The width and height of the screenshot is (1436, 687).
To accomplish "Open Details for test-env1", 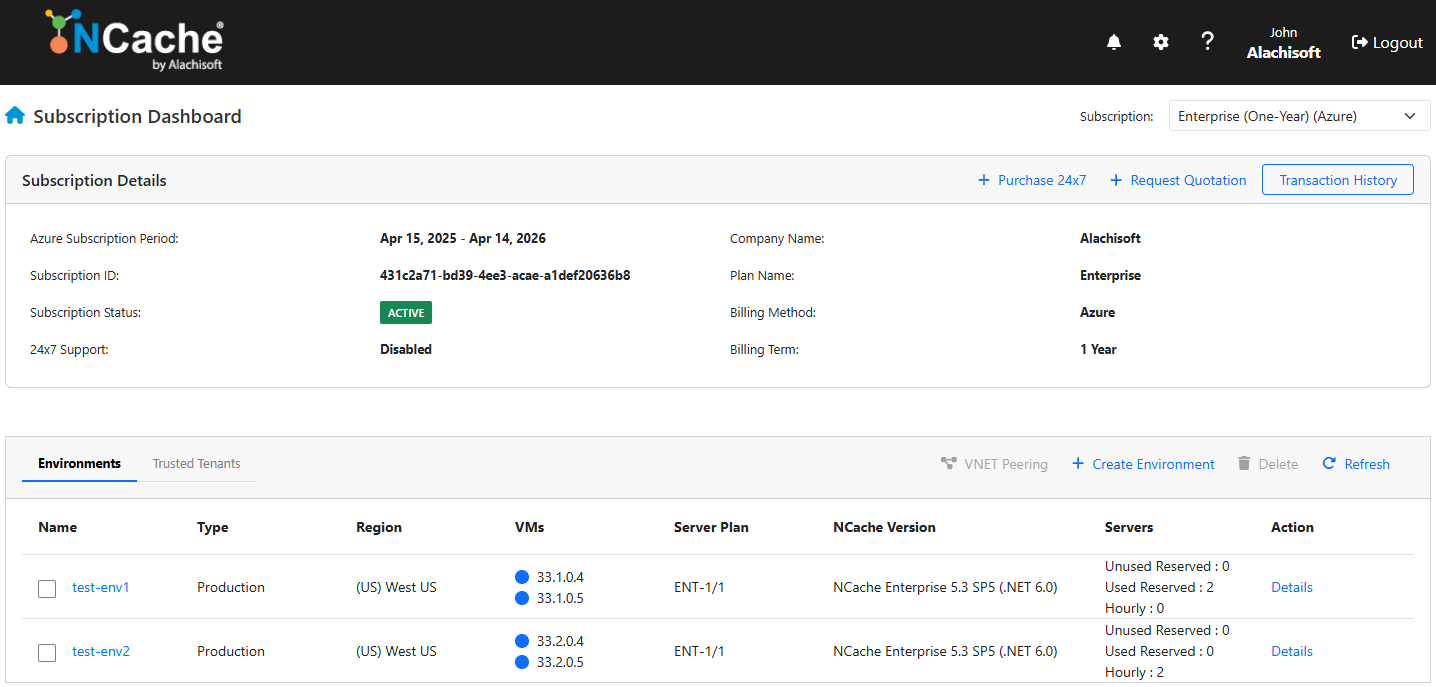I will coord(1292,587).
